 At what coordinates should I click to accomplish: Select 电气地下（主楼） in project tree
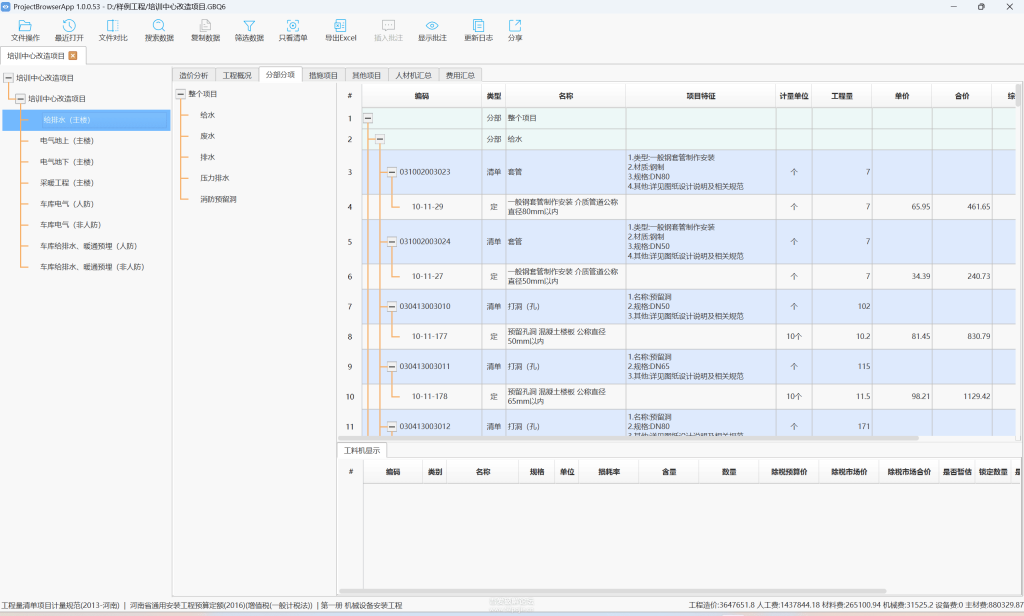pos(67,161)
